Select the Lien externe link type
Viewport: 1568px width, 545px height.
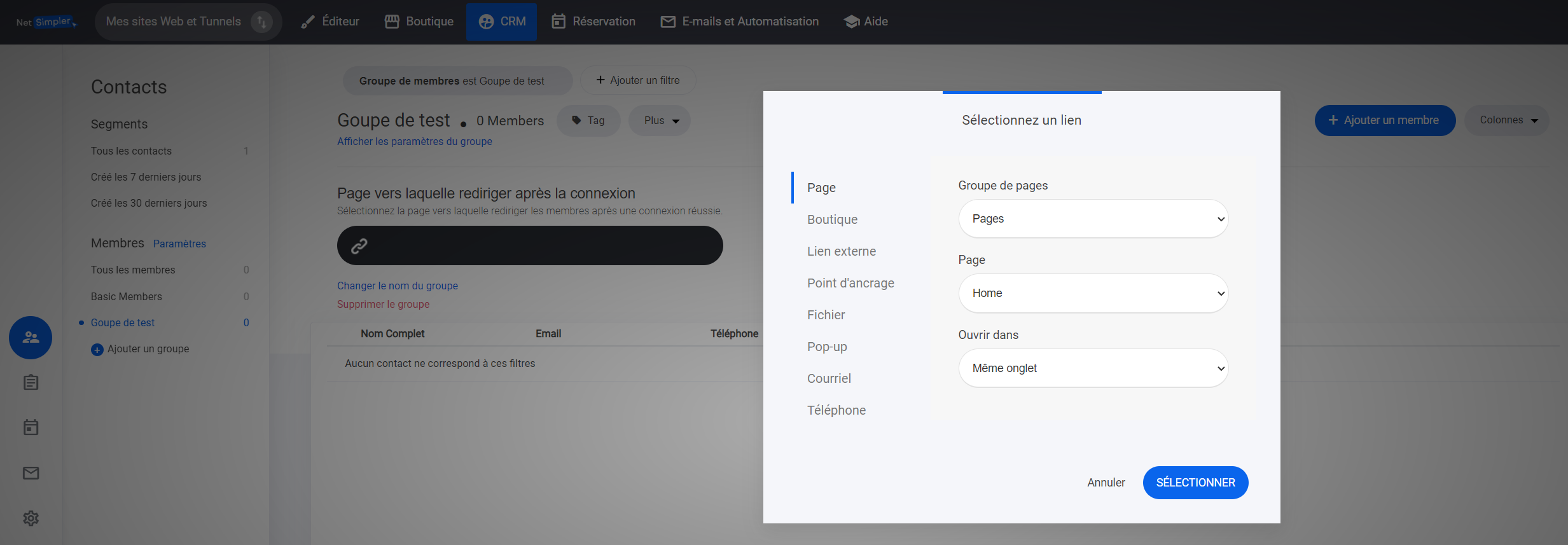(x=841, y=251)
